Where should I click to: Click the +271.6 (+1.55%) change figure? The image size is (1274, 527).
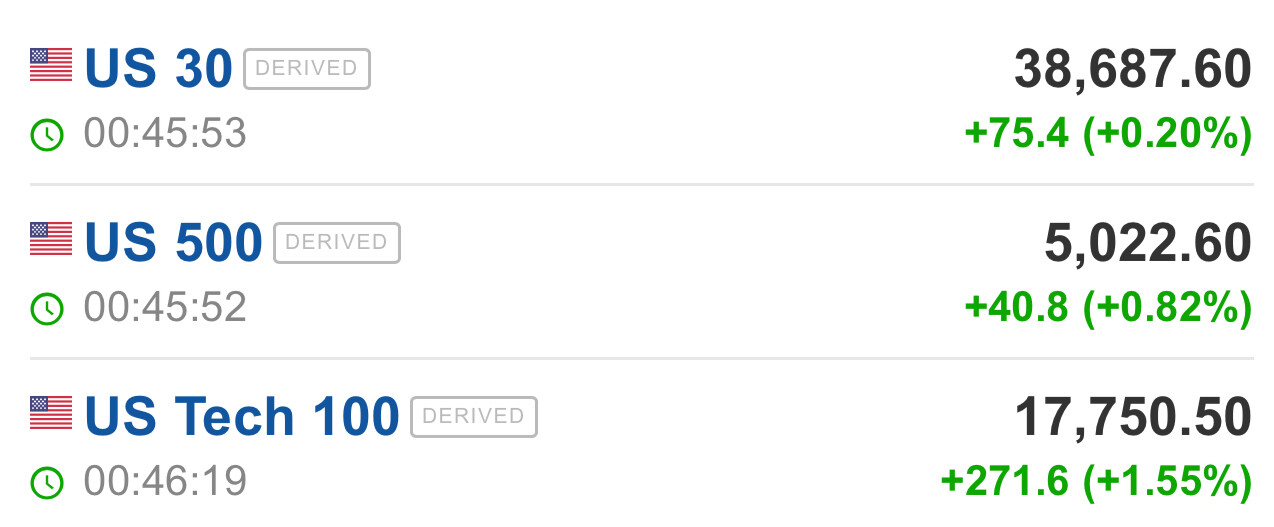(x=1096, y=482)
